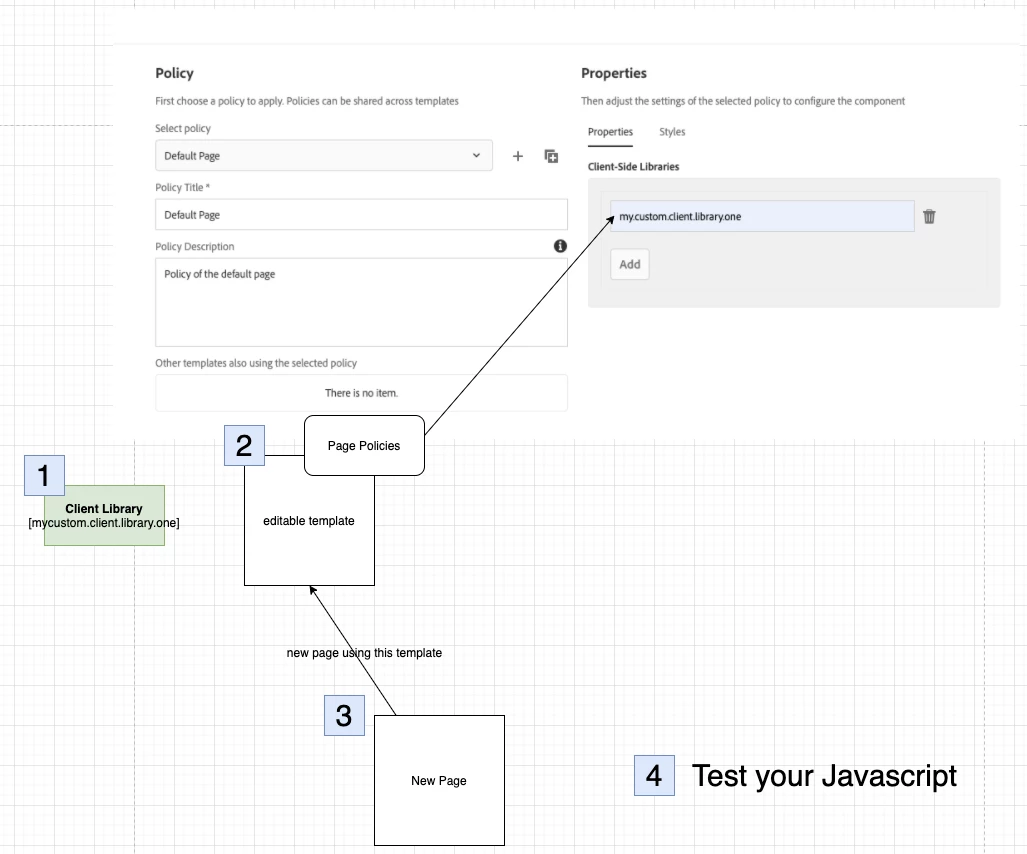Screen dimensions: 1027x854
Task: Click the 'new page using this template' label
Action: 364,653
